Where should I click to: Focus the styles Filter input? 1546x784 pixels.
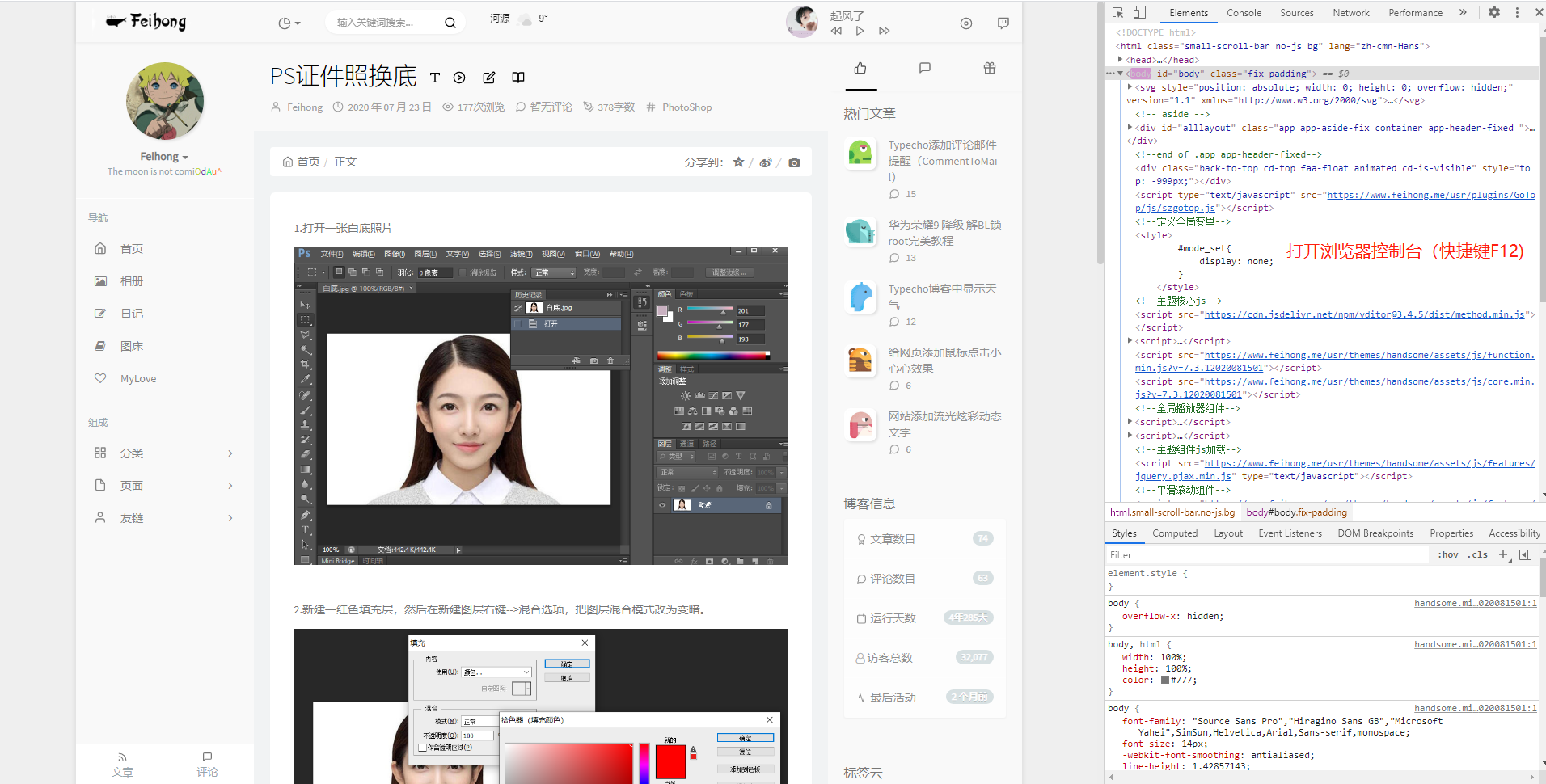tap(1266, 555)
